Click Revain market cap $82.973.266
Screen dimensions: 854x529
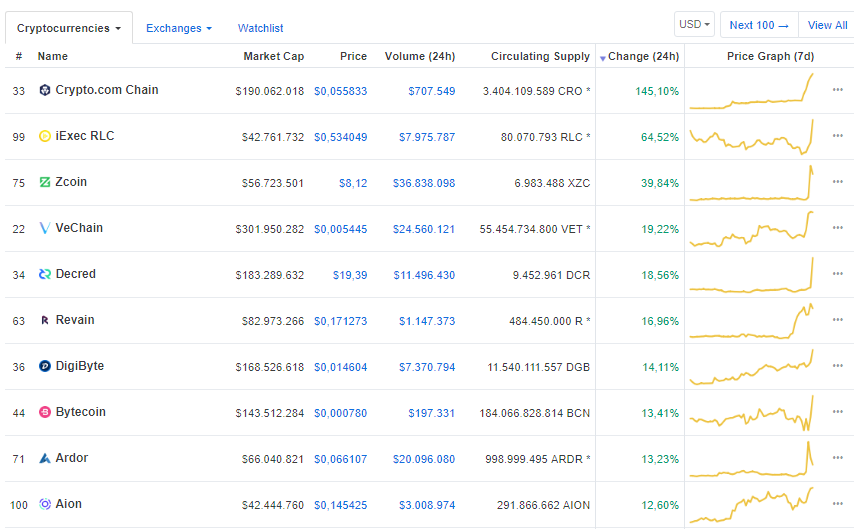coord(273,321)
